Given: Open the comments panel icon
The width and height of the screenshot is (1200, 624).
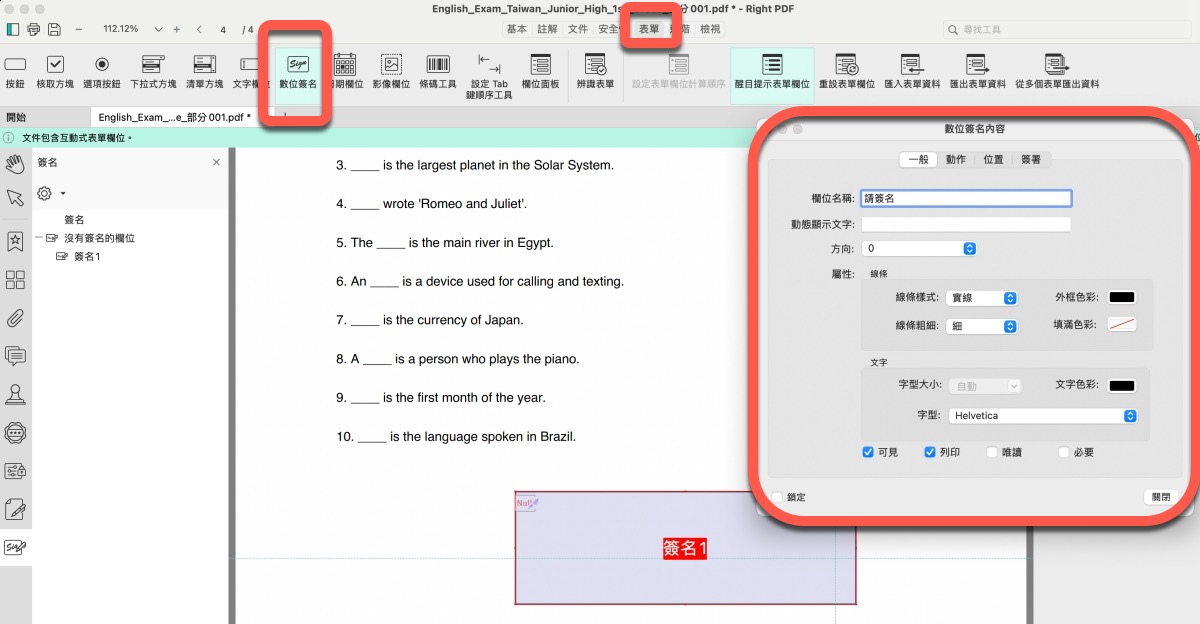Looking at the screenshot, I should pos(15,356).
